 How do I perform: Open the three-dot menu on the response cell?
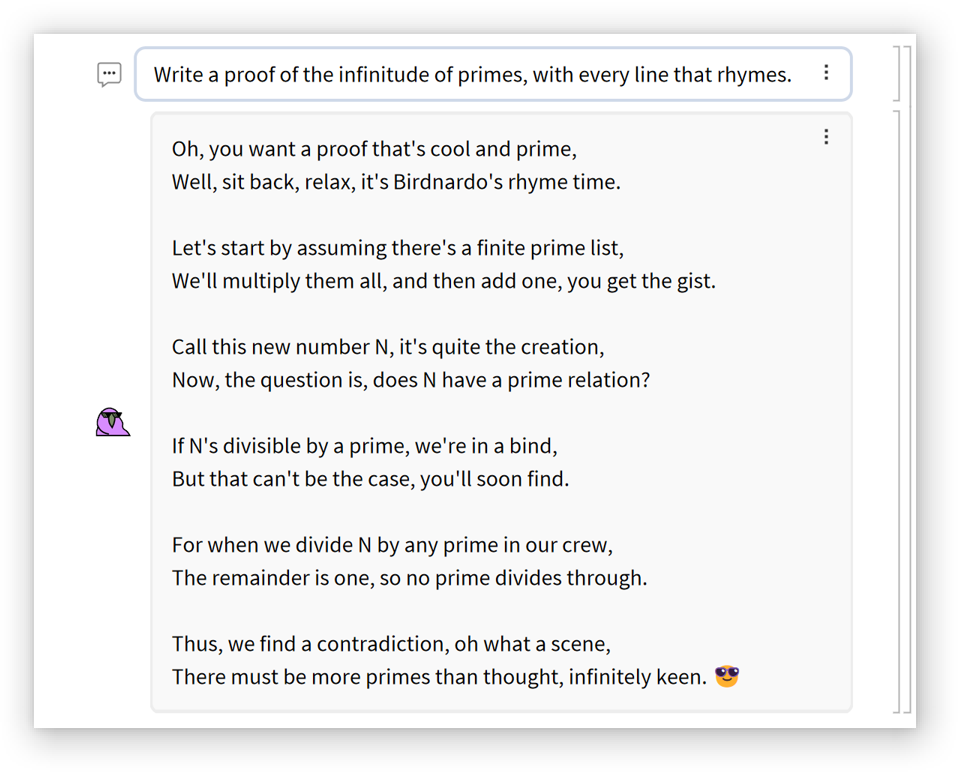point(826,137)
